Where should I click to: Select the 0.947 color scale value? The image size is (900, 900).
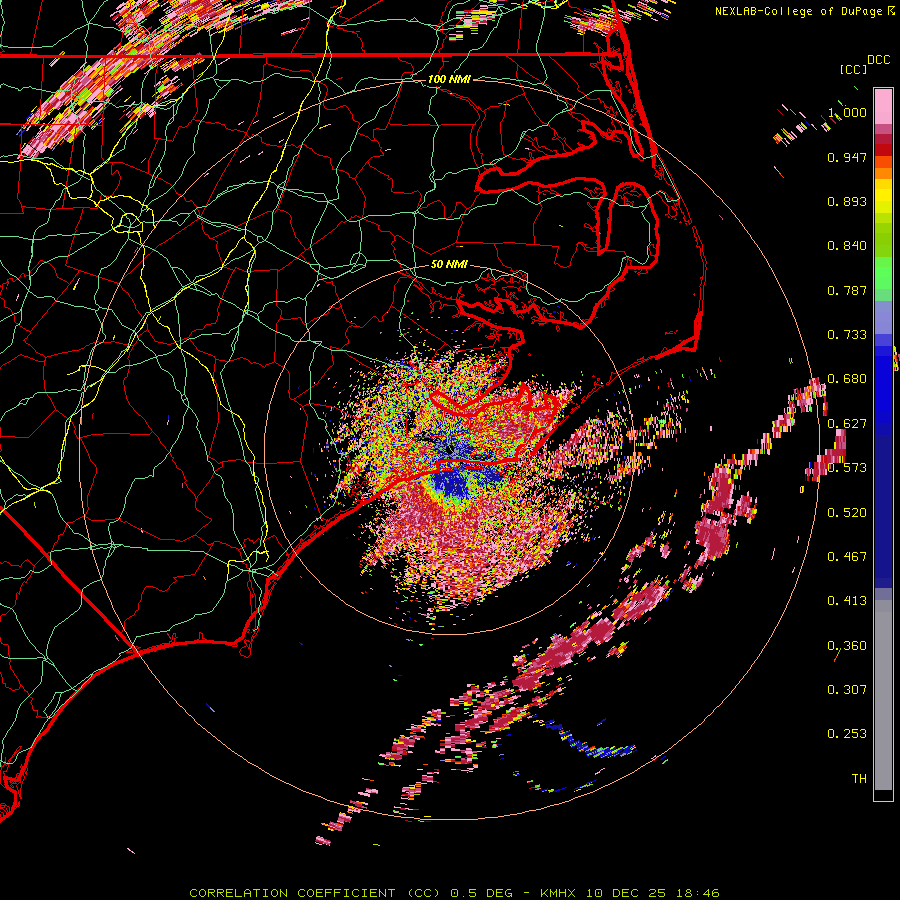pyautogui.click(x=847, y=157)
